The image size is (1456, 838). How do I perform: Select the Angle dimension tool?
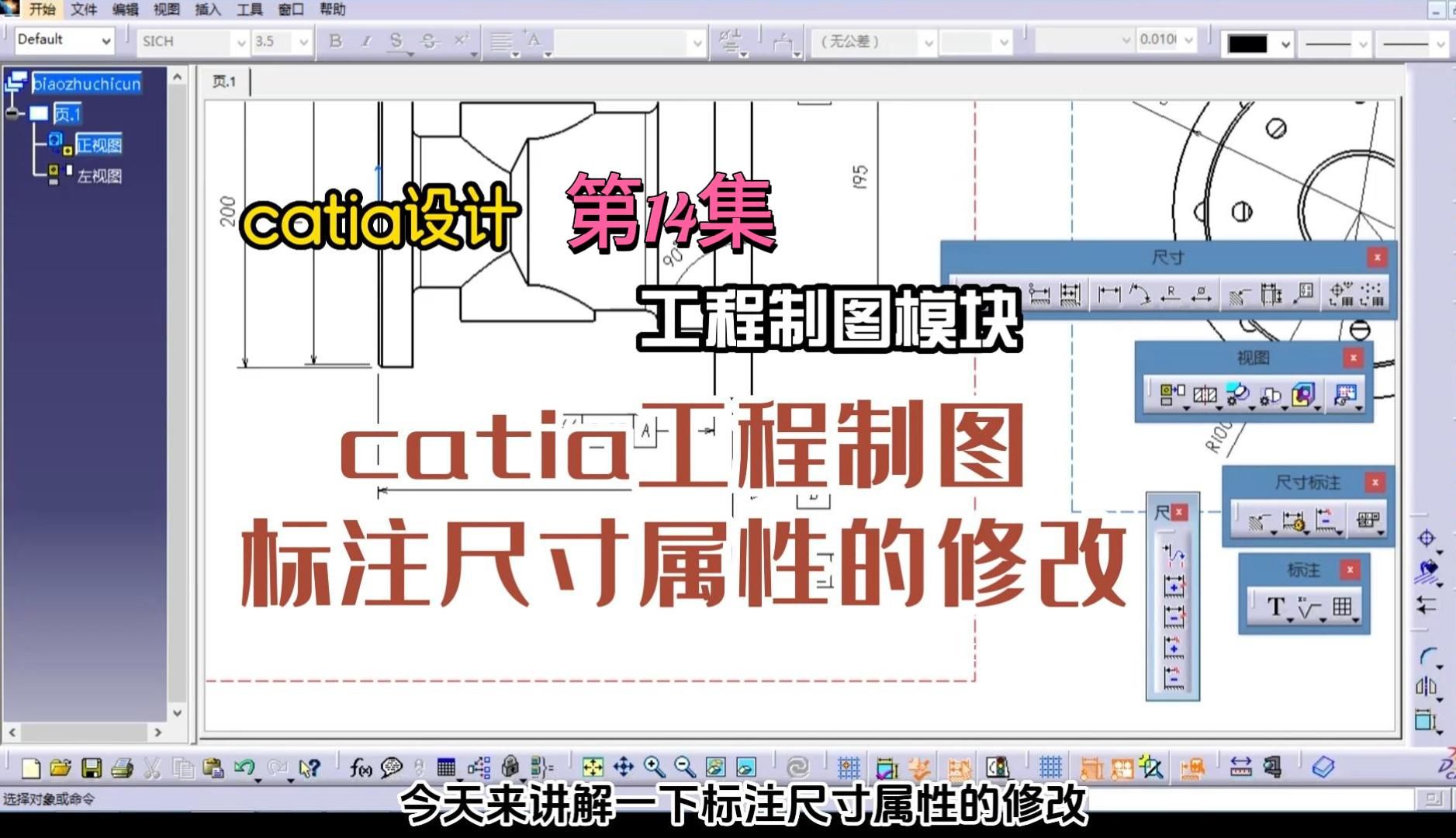pos(1140,294)
